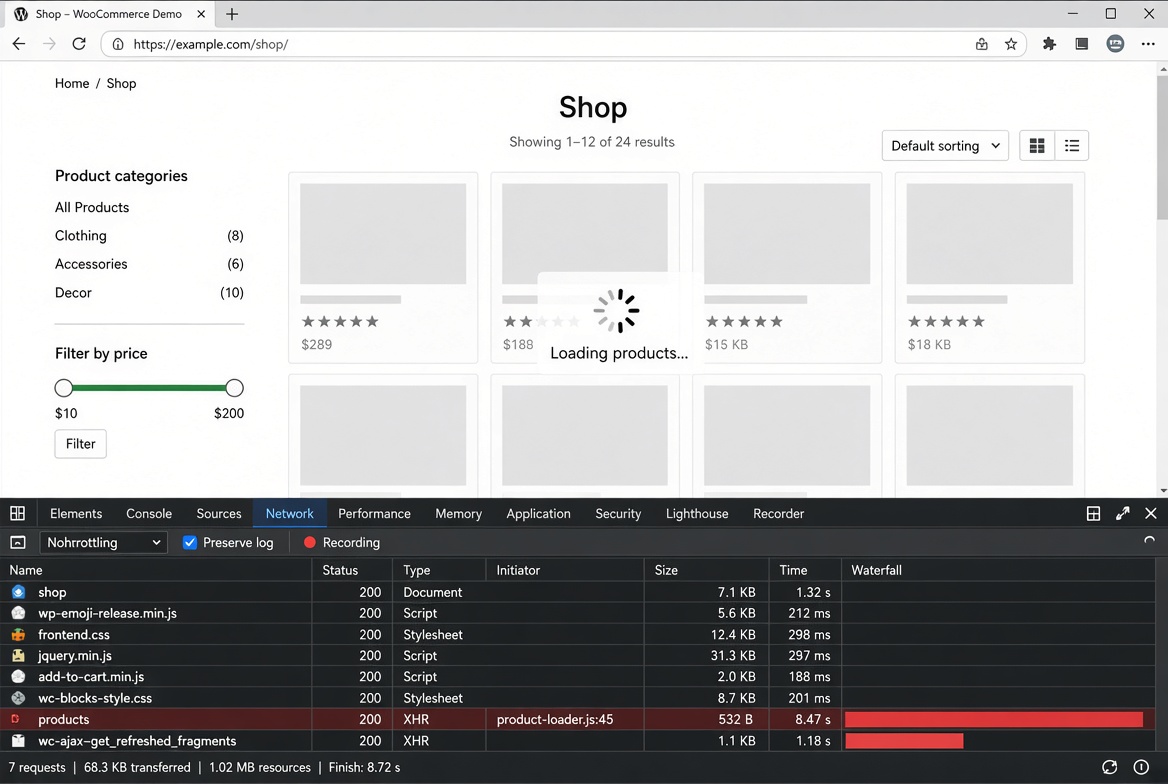The width and height of the screenshot is (1168, 784).
Task: Switch to the Lighthouse tab
Action: tap(697, 513)
